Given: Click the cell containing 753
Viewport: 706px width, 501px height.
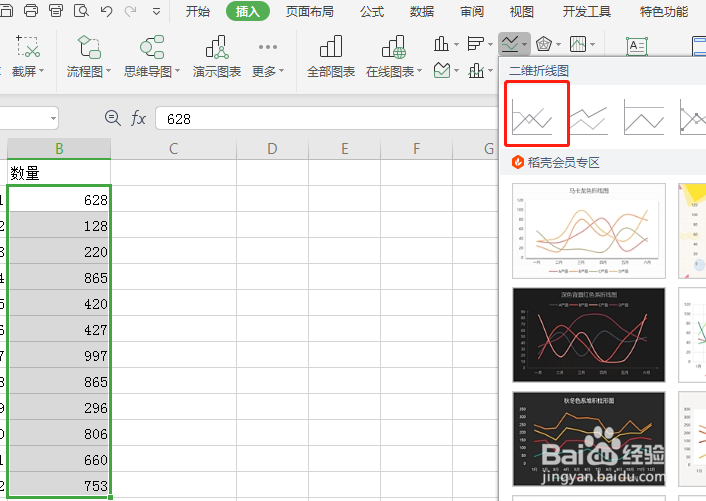Looking at the screenshot, I should pos(59,485).
